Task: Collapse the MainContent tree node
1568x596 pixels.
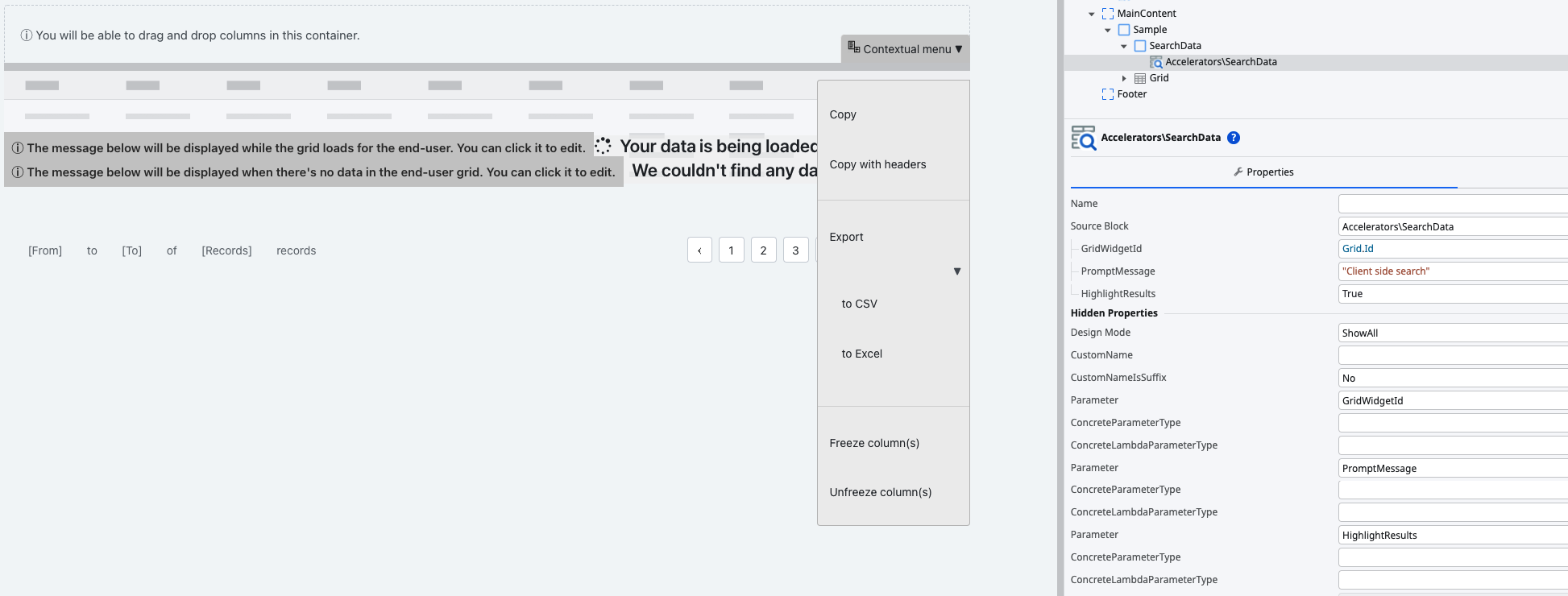Action: pos(1092,14)
